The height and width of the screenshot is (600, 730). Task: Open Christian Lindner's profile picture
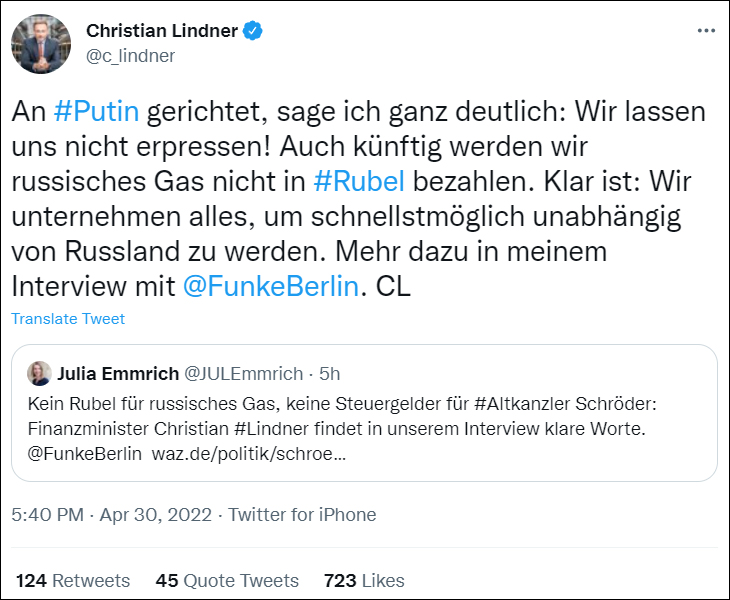[x=41, y=43]
